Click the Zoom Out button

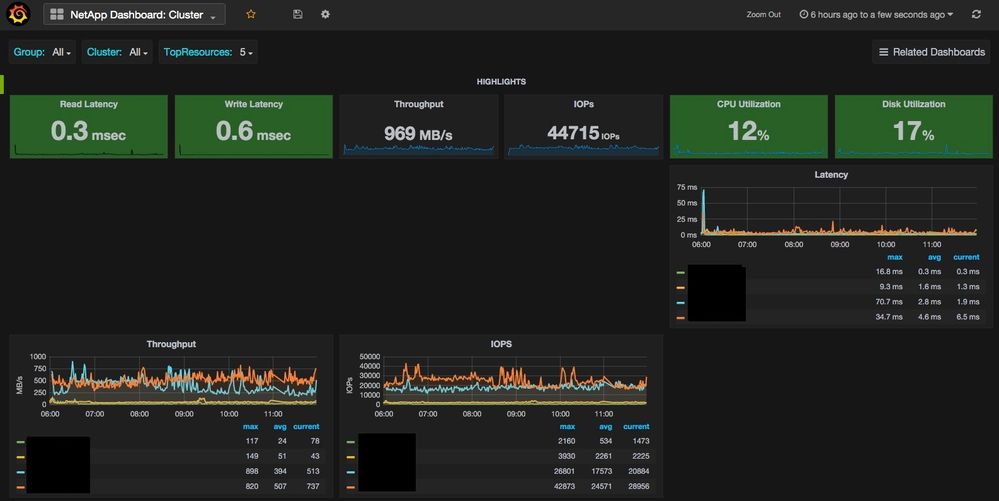[763, 15]
